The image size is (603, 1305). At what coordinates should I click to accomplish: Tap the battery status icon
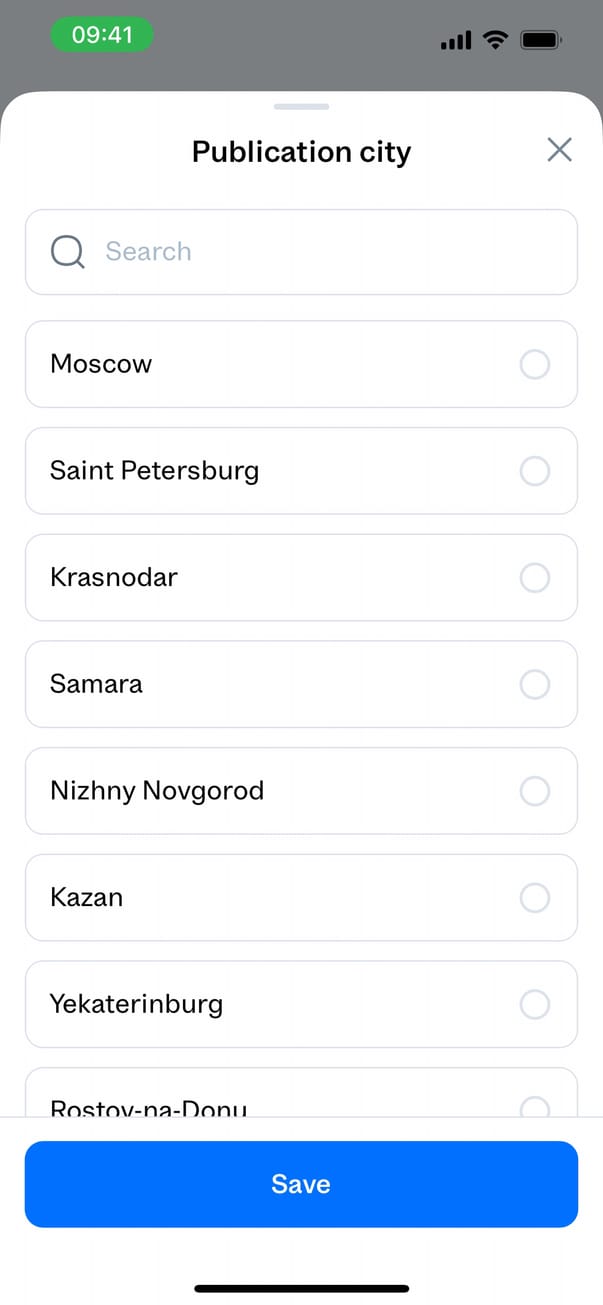(x=542, y=40)
